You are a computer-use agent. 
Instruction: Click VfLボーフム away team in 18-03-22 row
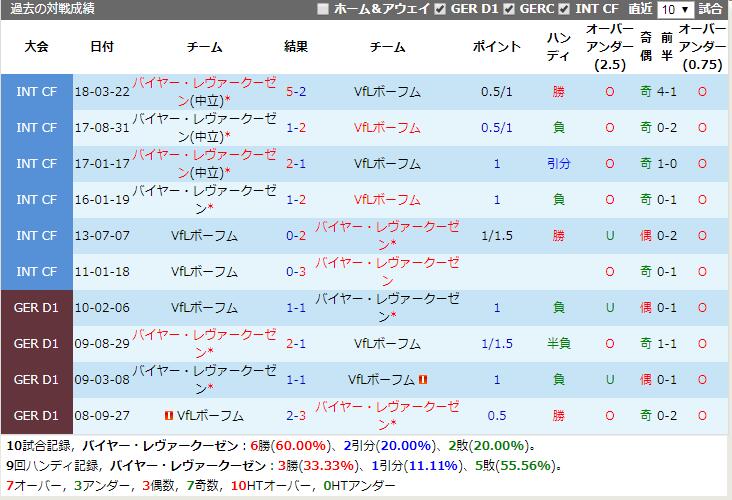point(387,92)
